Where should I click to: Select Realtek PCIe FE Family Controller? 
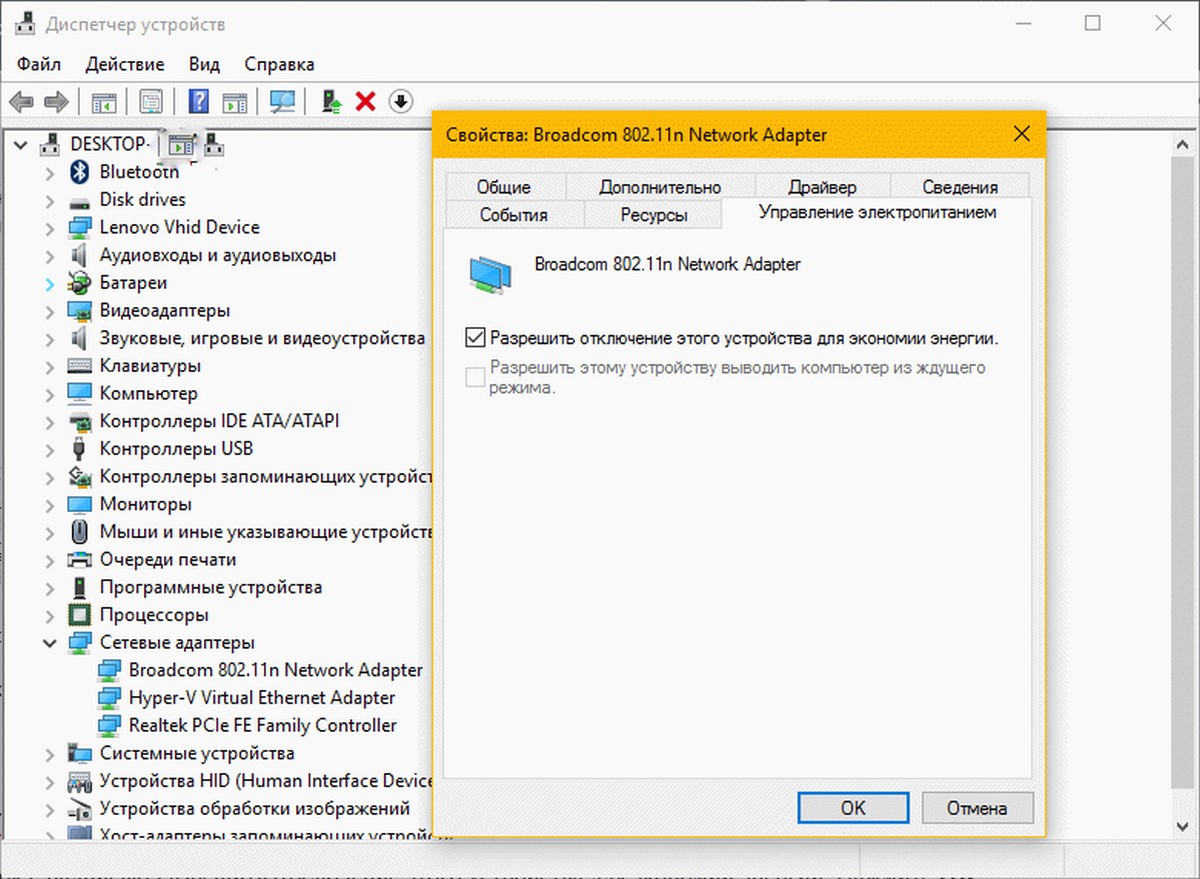point(262,725)
